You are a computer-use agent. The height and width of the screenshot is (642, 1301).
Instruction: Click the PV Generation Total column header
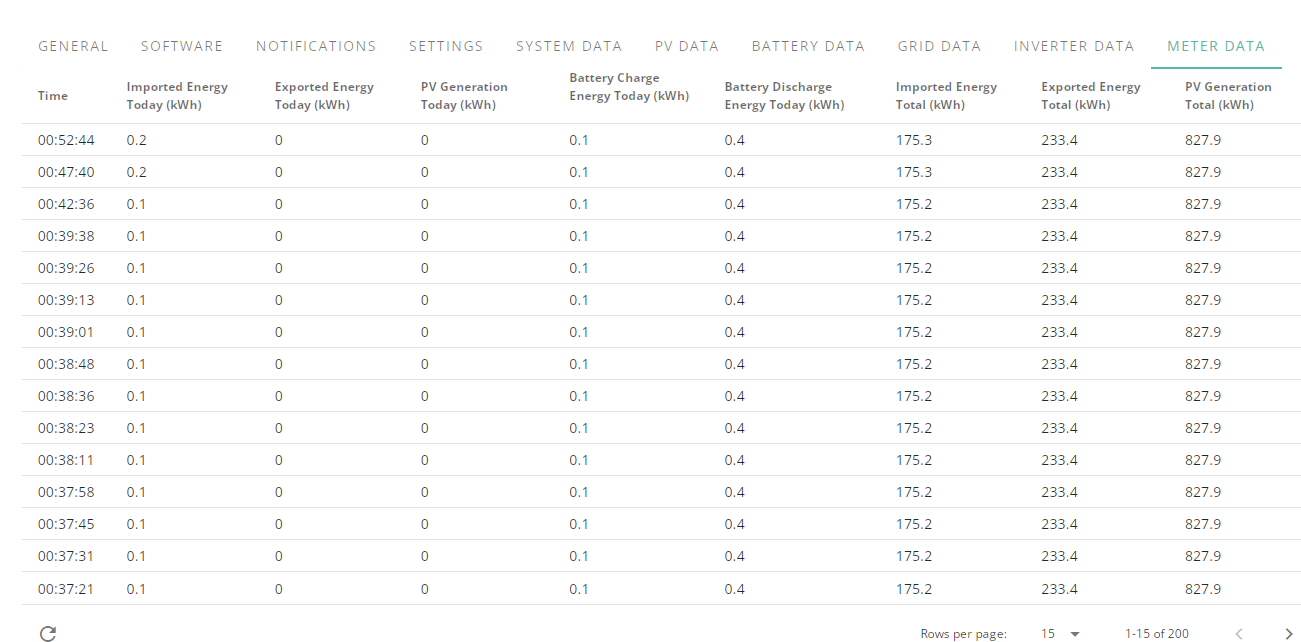[1228, 96]
